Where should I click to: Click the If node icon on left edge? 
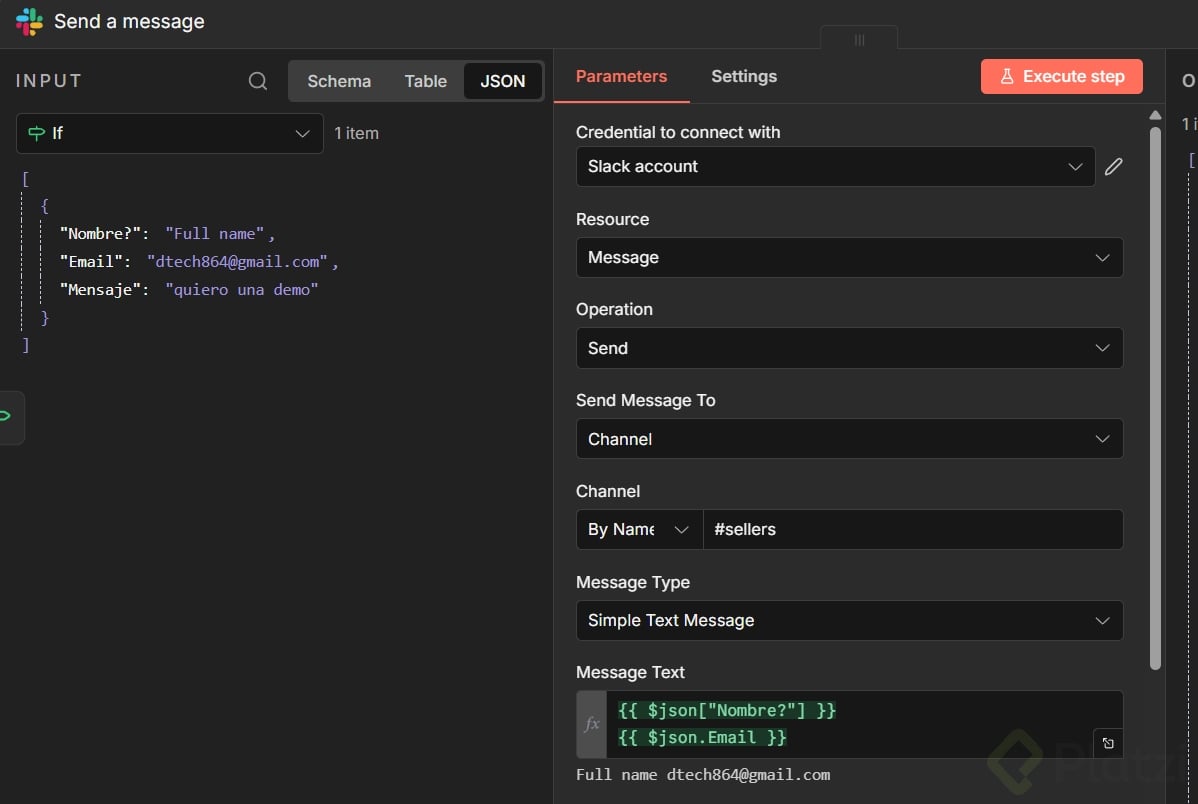pos(6,416)
